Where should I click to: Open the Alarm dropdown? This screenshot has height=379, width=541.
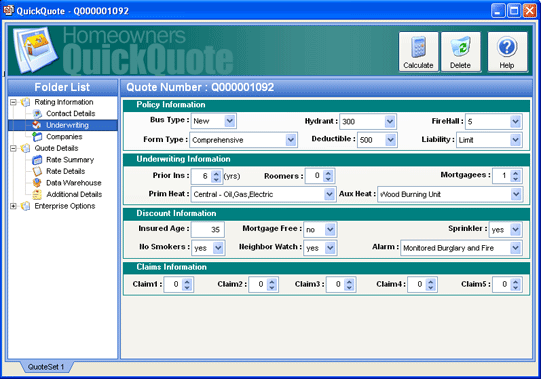(515, 247)
